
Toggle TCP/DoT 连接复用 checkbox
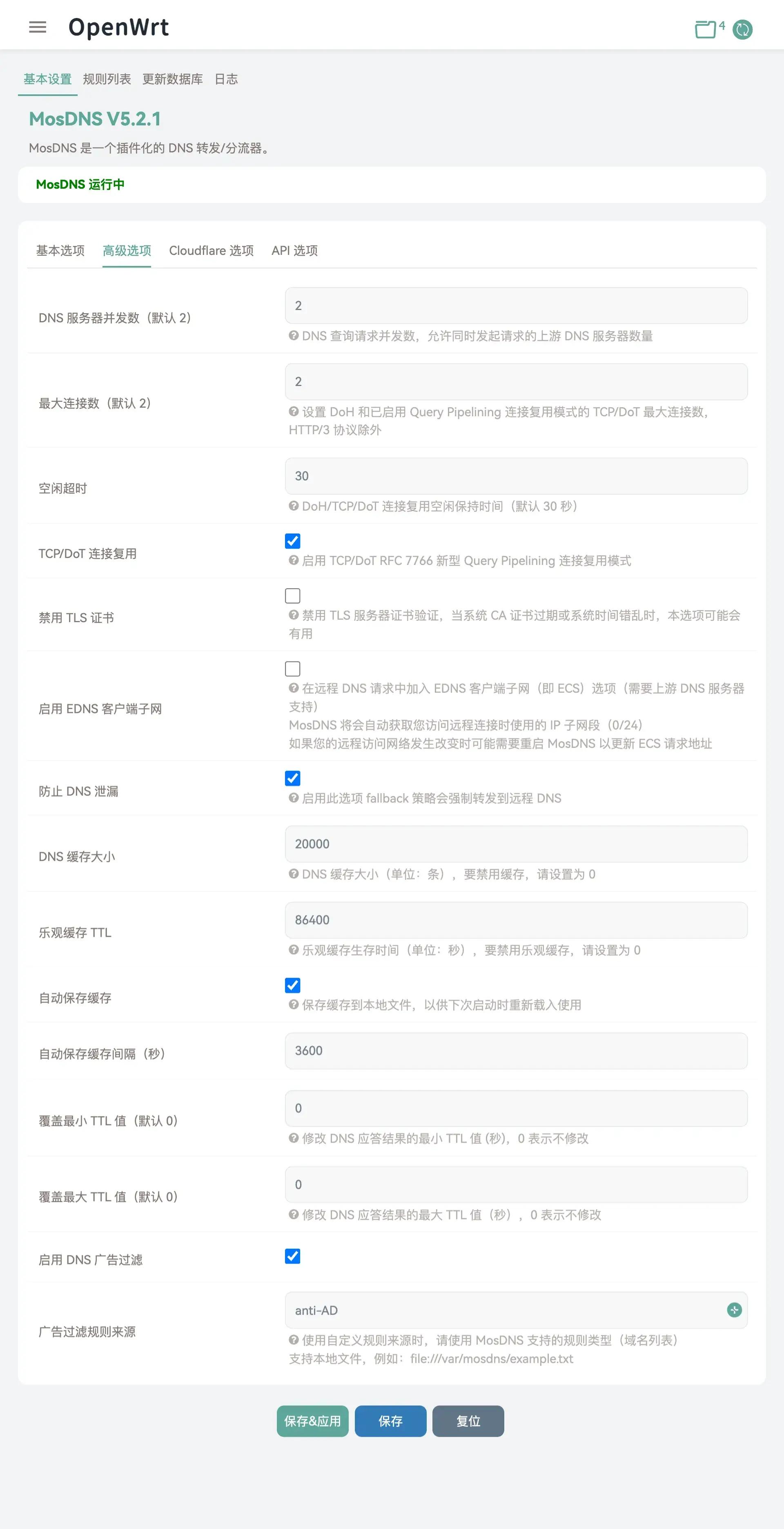pyautogui.click(x=293, y=541)
